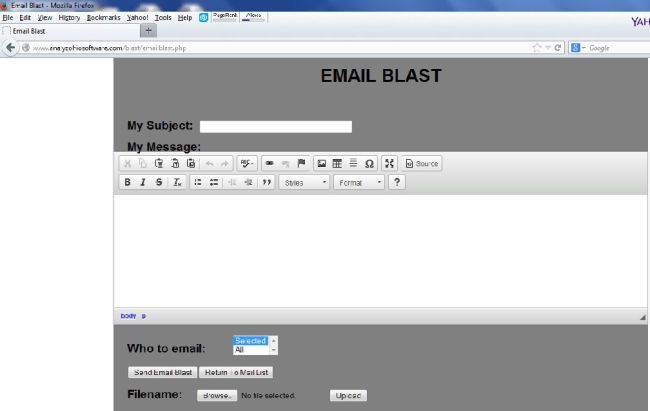The height and width of the screenshot is (411, 650).
Task: Click the Decrease Indent icon
Action: (232, 182)
